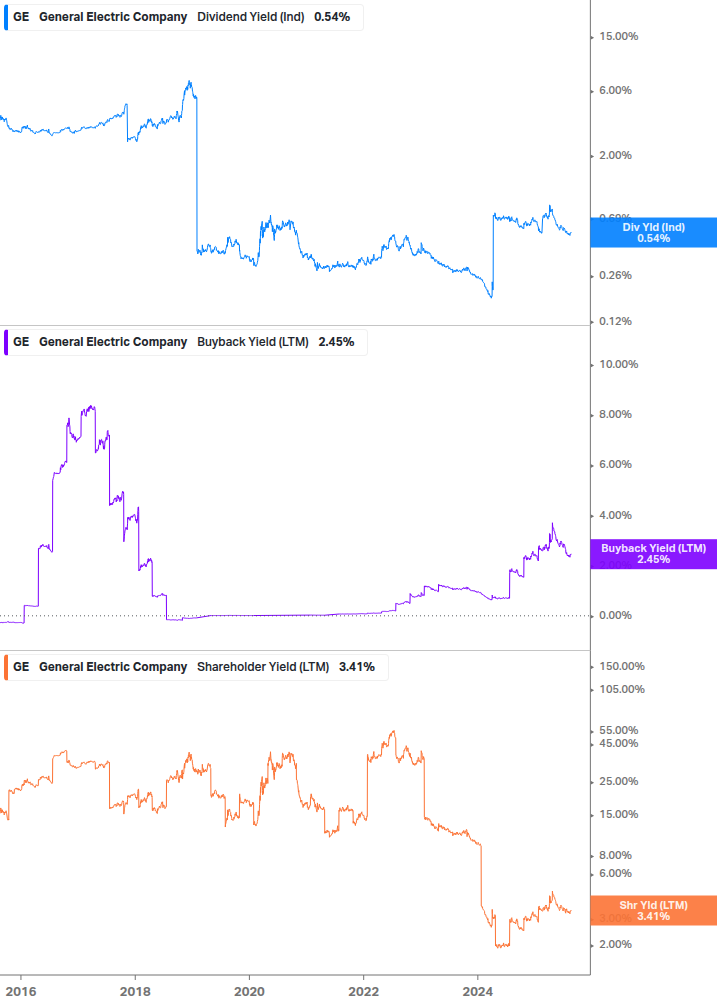Click the 8.00% tick on buyback yield axis
The height and width of the screenshot is (1005, 717).
[x=615, y=415]
